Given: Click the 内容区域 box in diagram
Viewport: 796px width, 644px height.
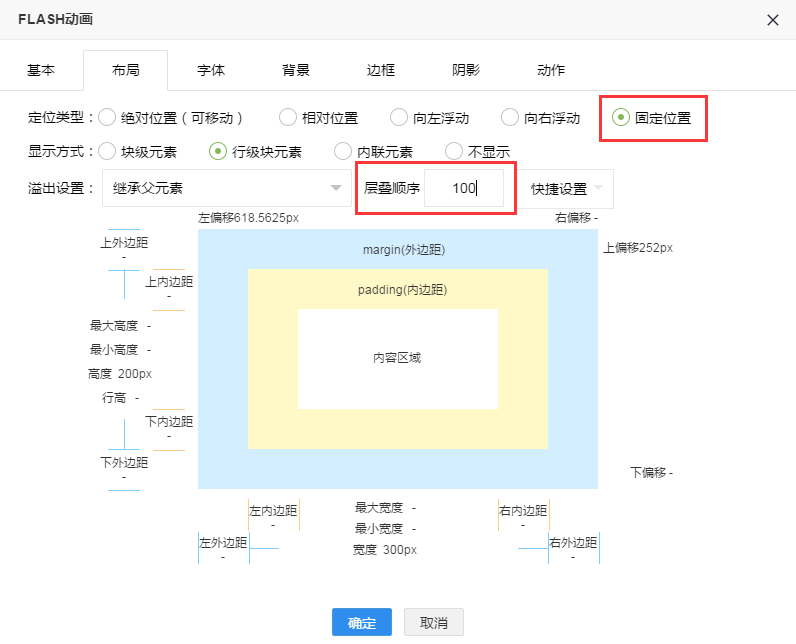Looking at the screenshot, I should (397, 358).
